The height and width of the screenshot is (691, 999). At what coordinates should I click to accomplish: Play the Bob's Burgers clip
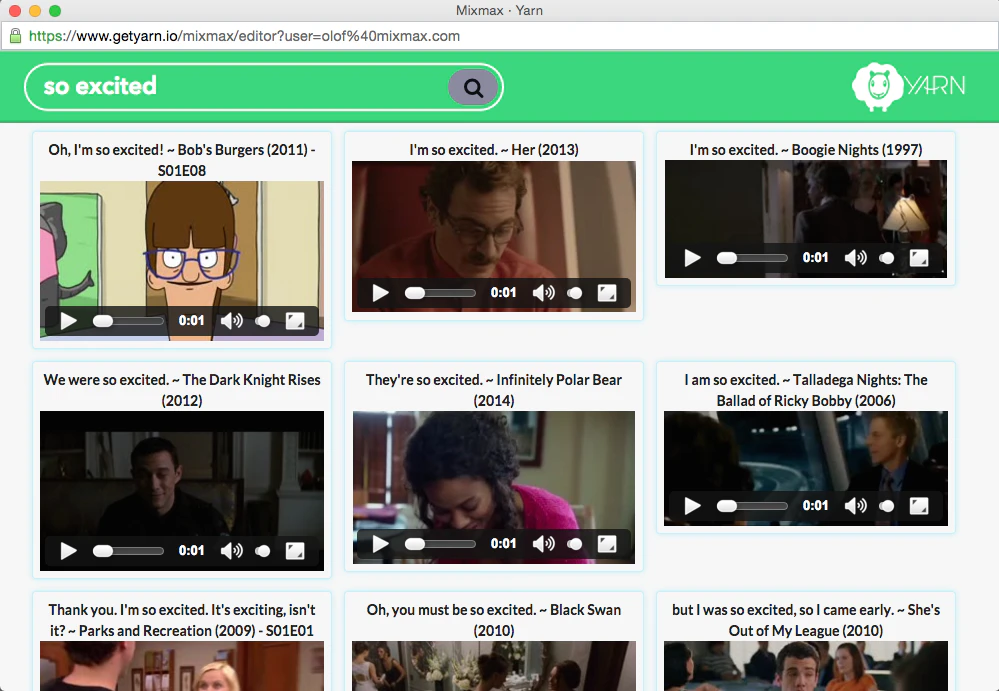[68, 321]
